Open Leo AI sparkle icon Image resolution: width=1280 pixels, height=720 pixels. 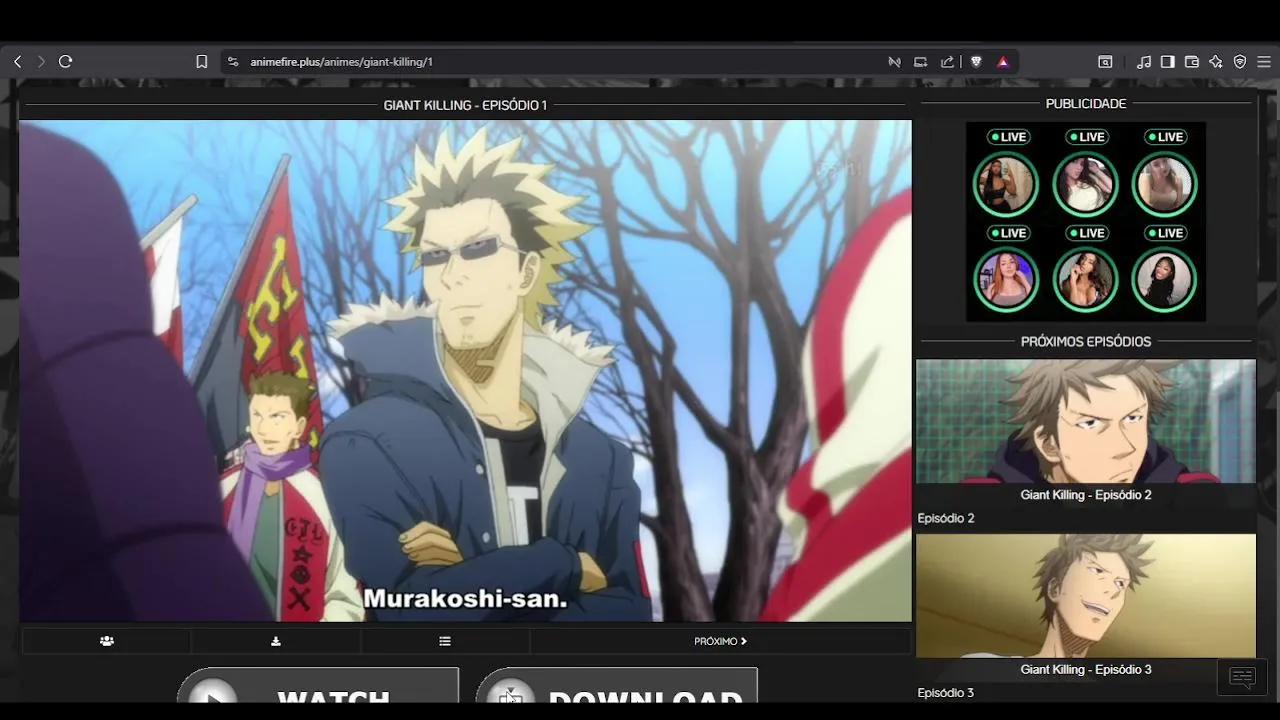coord(1216,62)
